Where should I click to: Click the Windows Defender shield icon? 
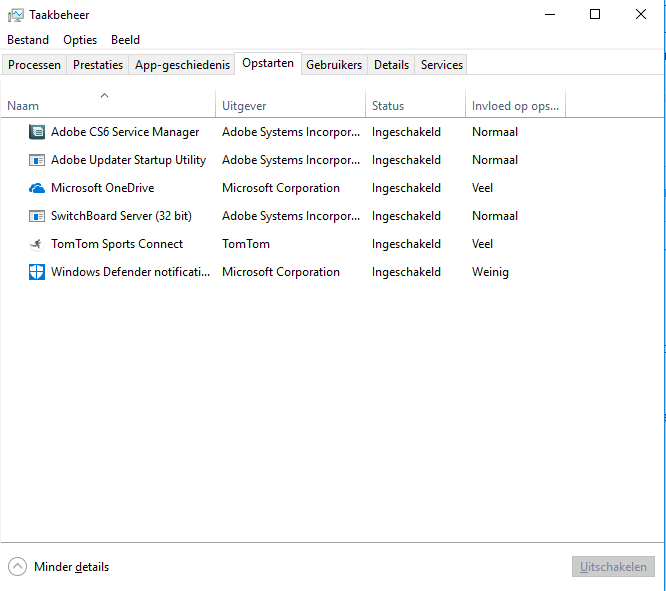click(37, 272)
